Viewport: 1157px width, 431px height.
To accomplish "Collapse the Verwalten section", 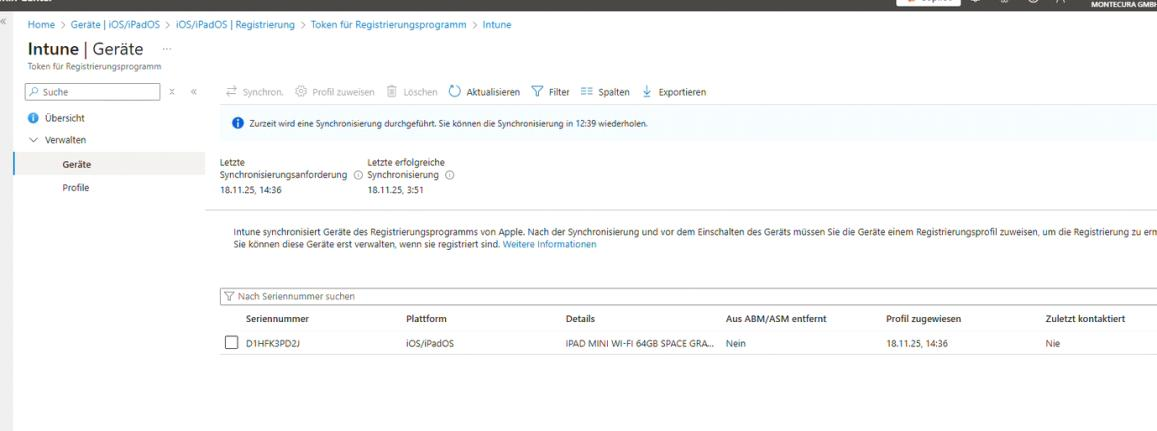I will (33, 139).
